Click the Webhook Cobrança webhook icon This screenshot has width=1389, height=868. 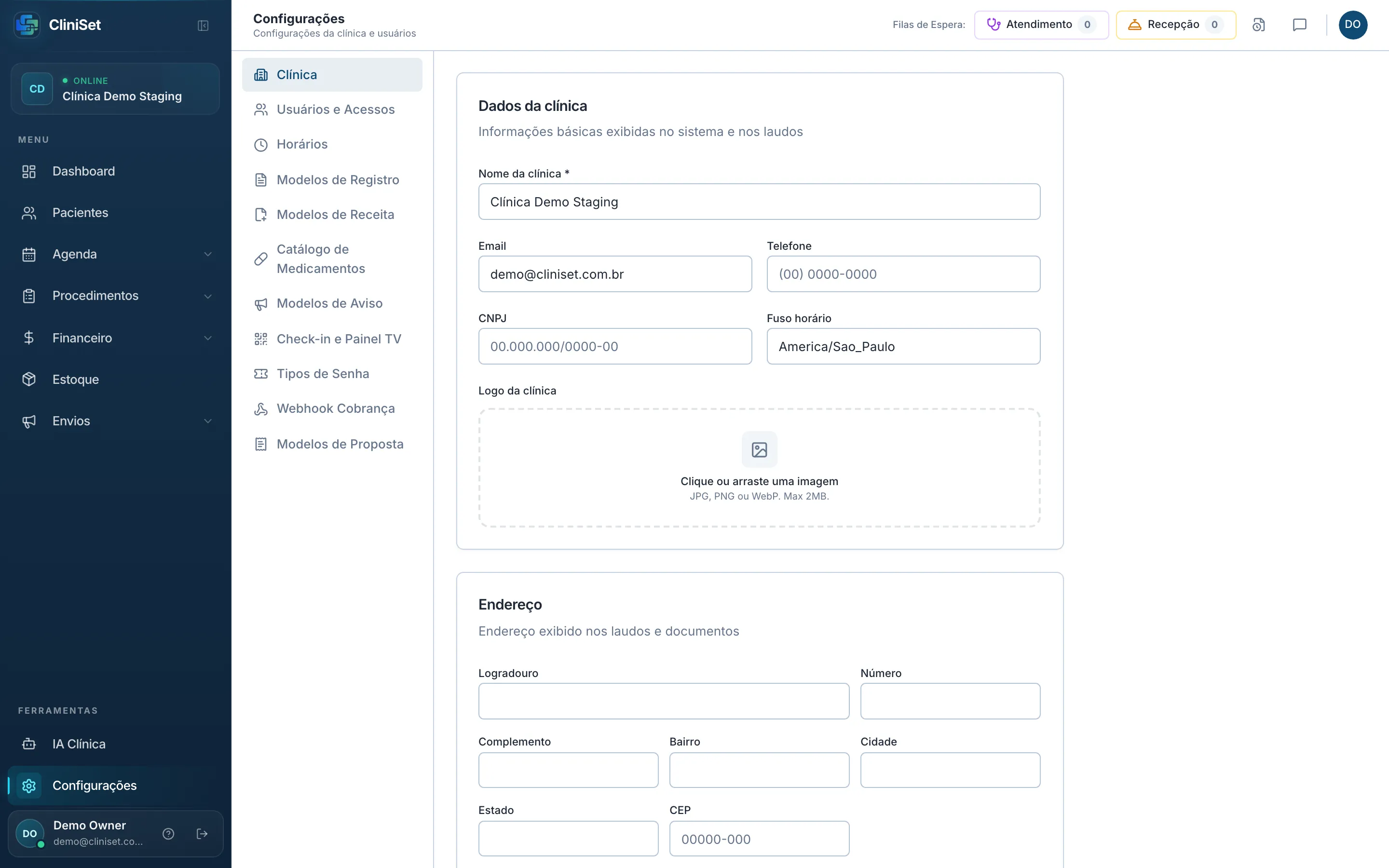(x=260, y=409)
